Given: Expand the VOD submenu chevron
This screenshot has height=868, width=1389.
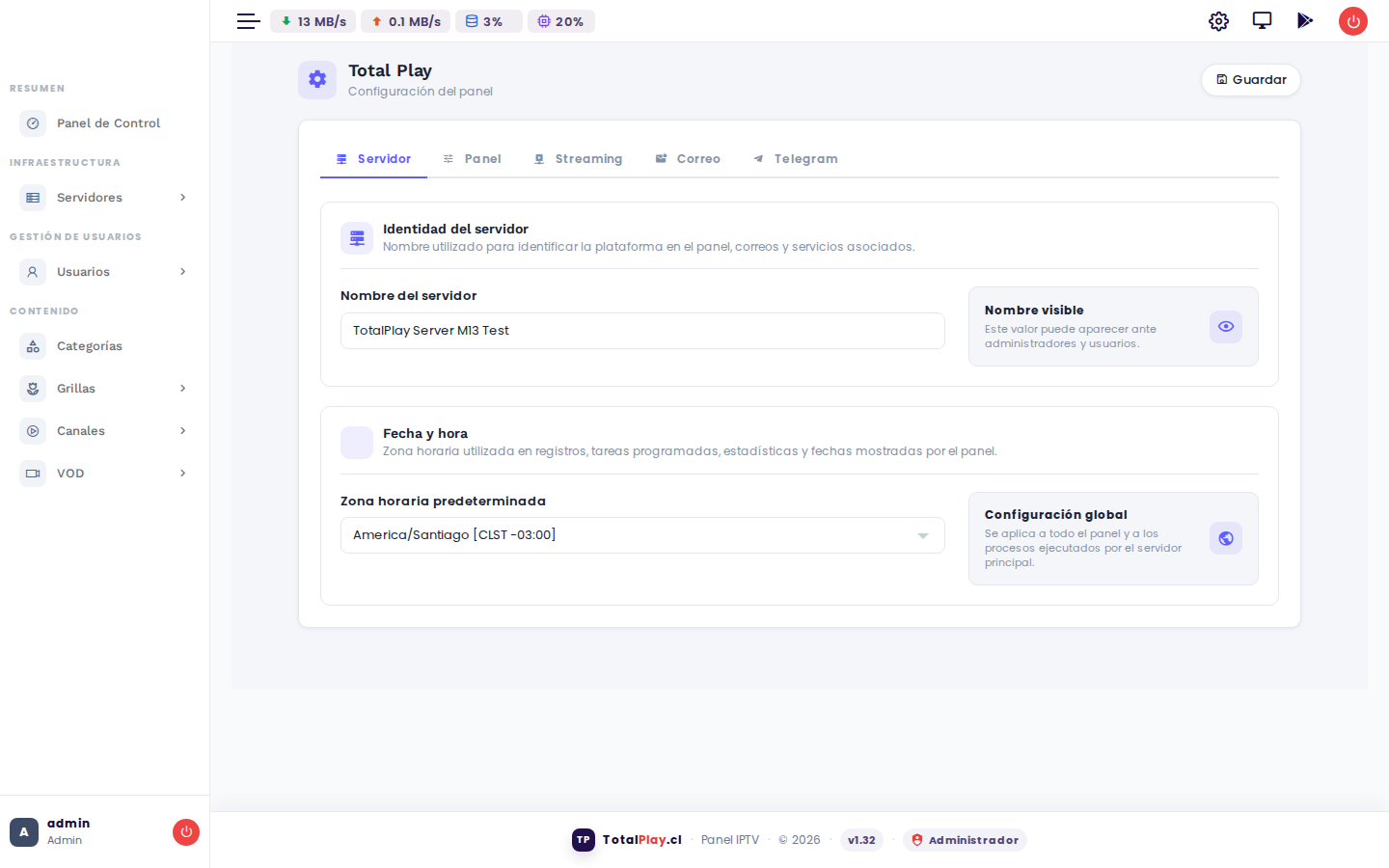Looking at the screenshot, I should pos(182,474).
